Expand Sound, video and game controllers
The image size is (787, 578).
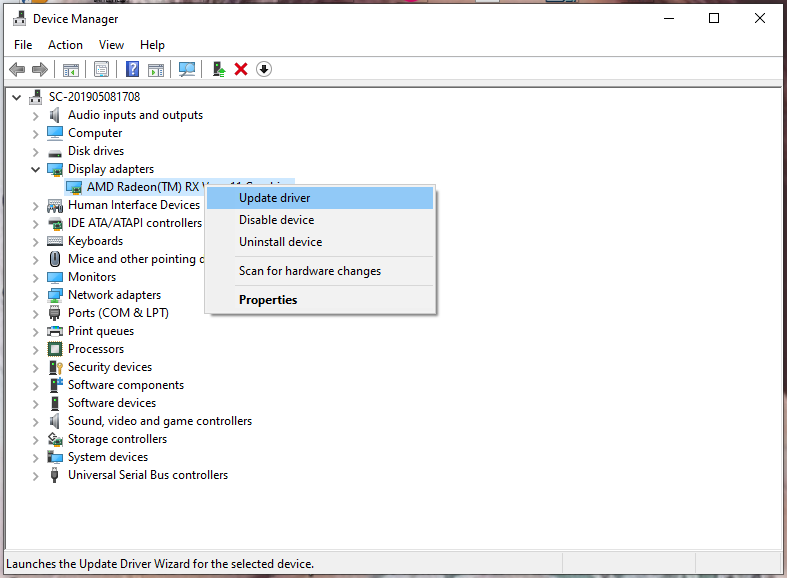click(35, 422)
